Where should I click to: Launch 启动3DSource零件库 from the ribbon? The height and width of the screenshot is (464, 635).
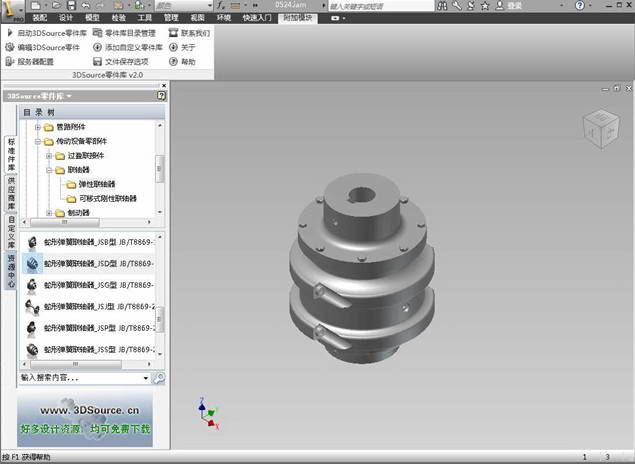point(47,33)
